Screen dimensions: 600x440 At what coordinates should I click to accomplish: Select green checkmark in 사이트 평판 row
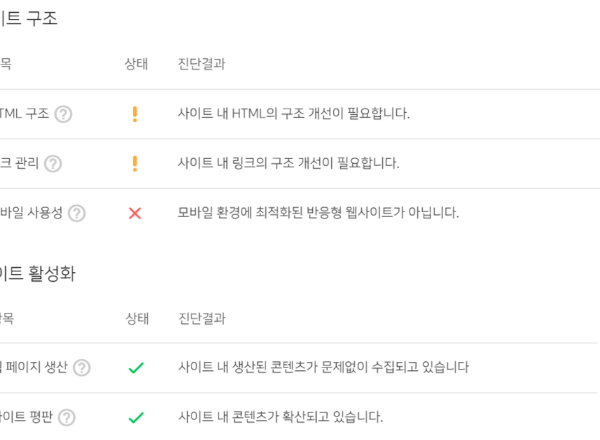(x=136, y=417)
